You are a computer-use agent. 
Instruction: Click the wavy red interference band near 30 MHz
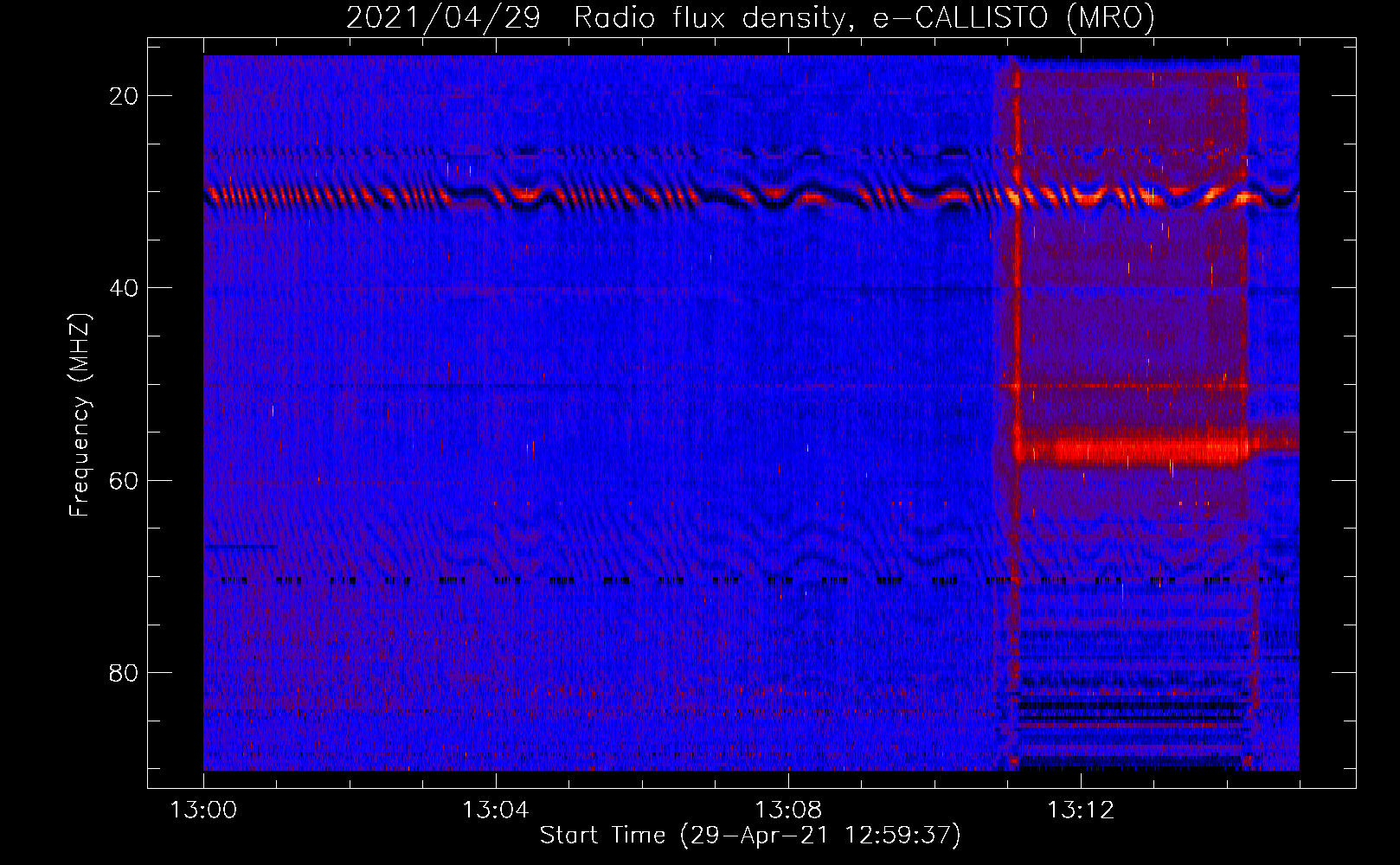pyautogui.click(x=751, y=196)
